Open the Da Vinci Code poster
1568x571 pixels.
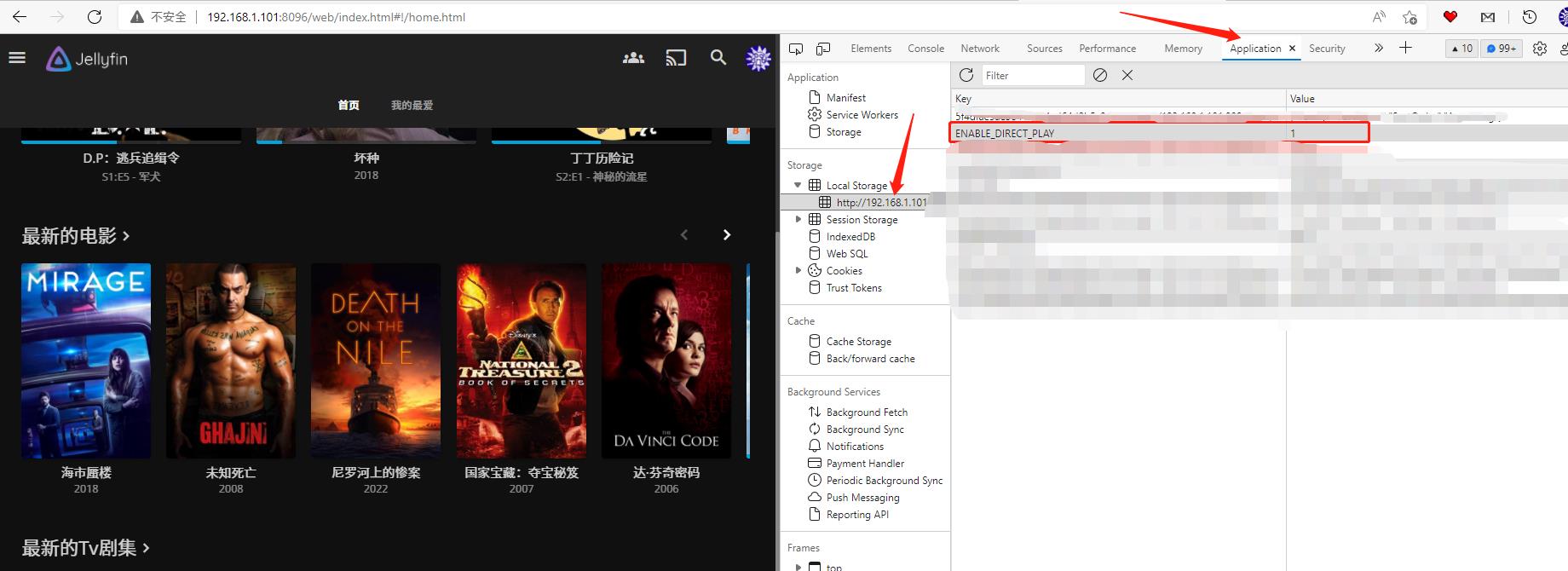tap(666, 360)
